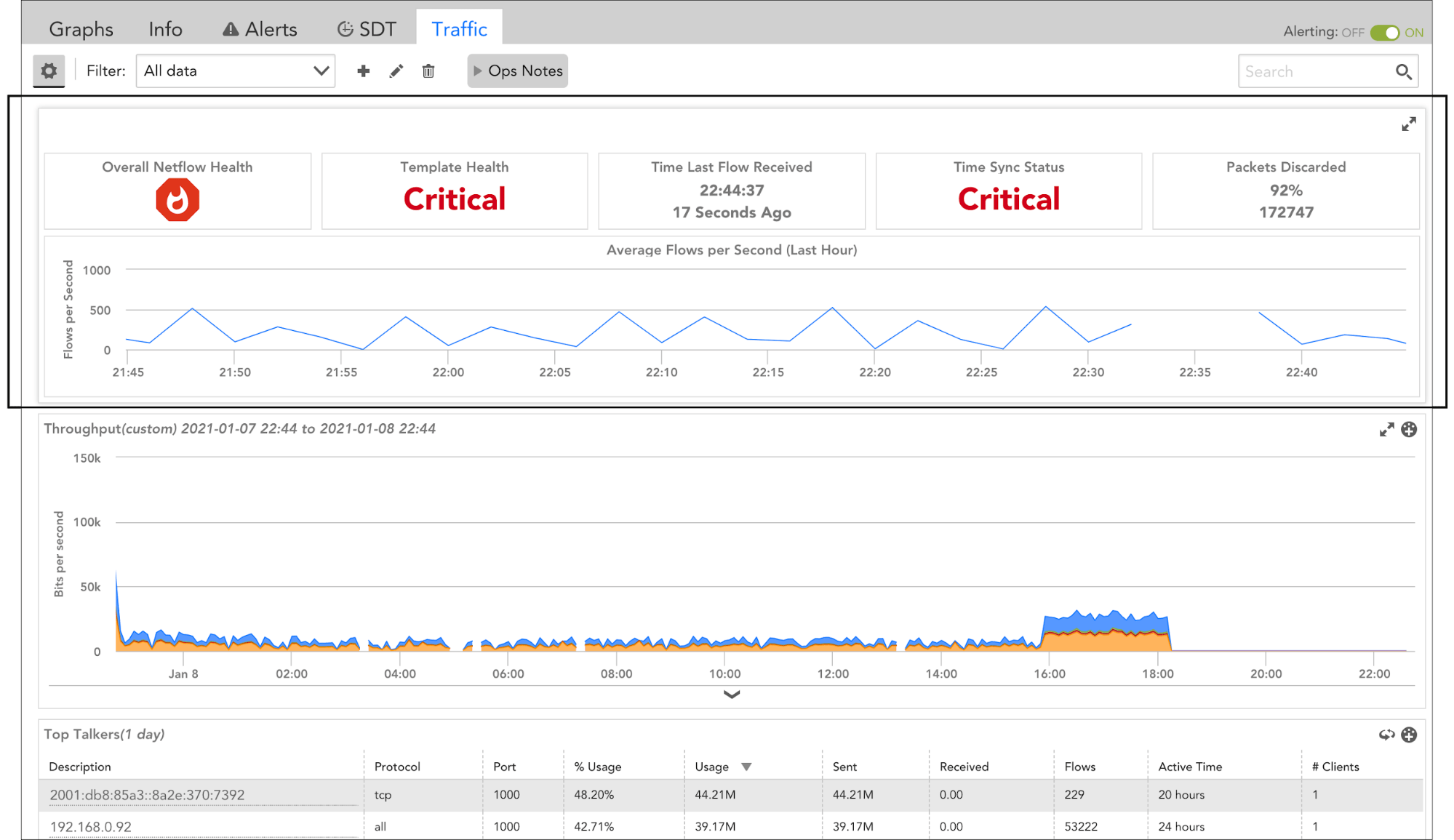The image size is (1454, 840).
Task: Click the Top Talkers link arrows icon
Action: point(1386,735)
